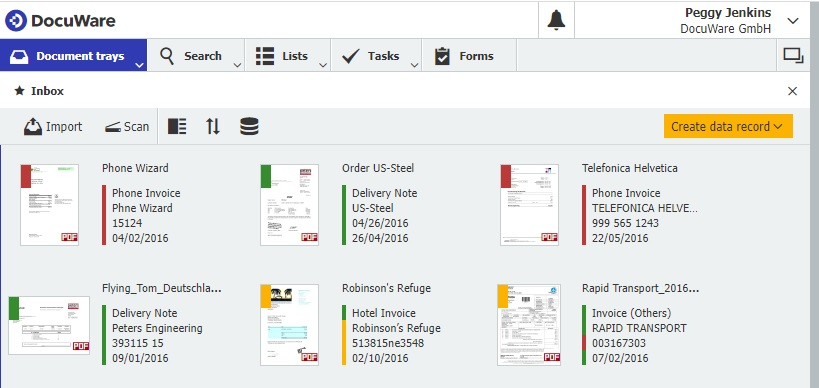Click the Telefonica Helvetica title

click(x=630, y=168)
